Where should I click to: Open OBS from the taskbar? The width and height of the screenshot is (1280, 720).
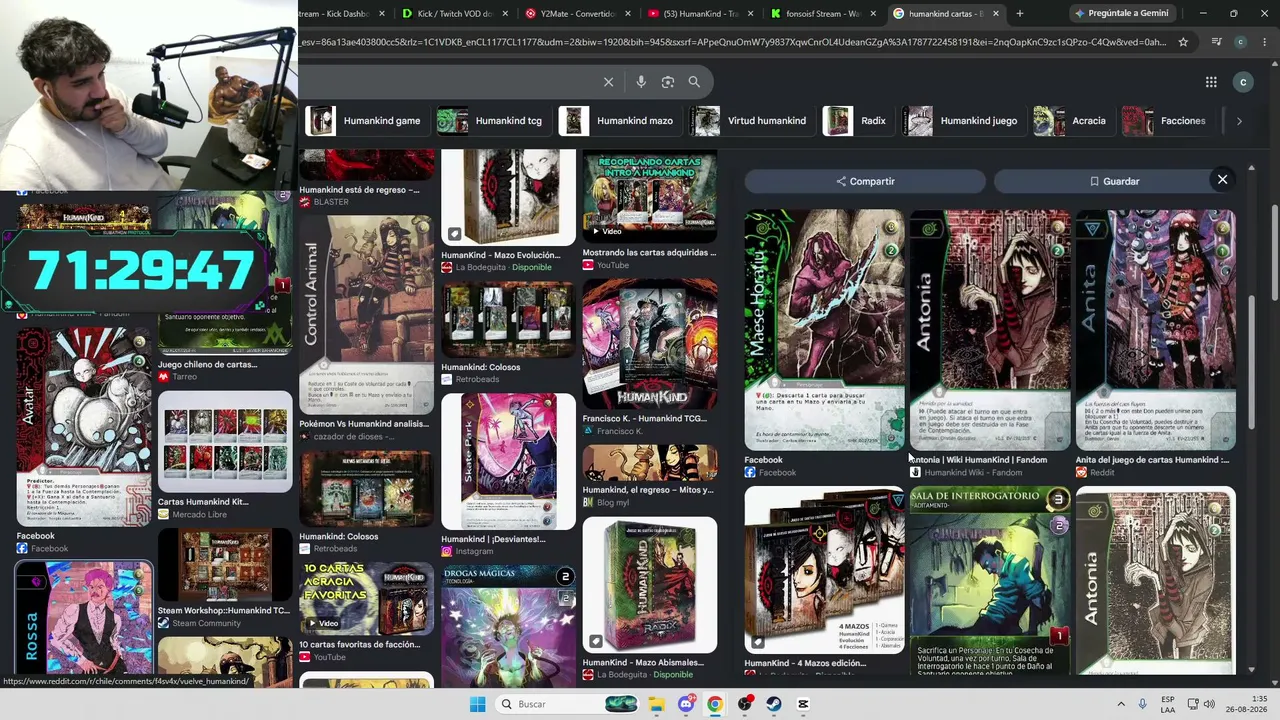pyautogui.click(x=744, y=704)
